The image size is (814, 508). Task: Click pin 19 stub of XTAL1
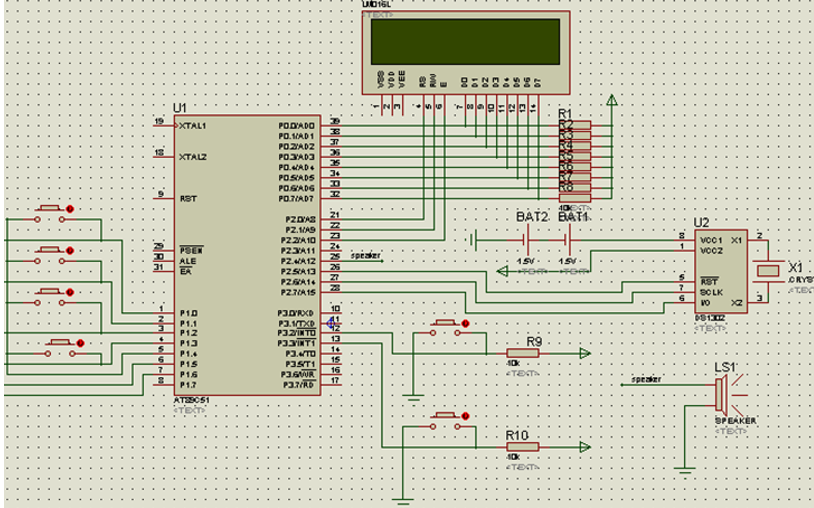coord(164,126)
